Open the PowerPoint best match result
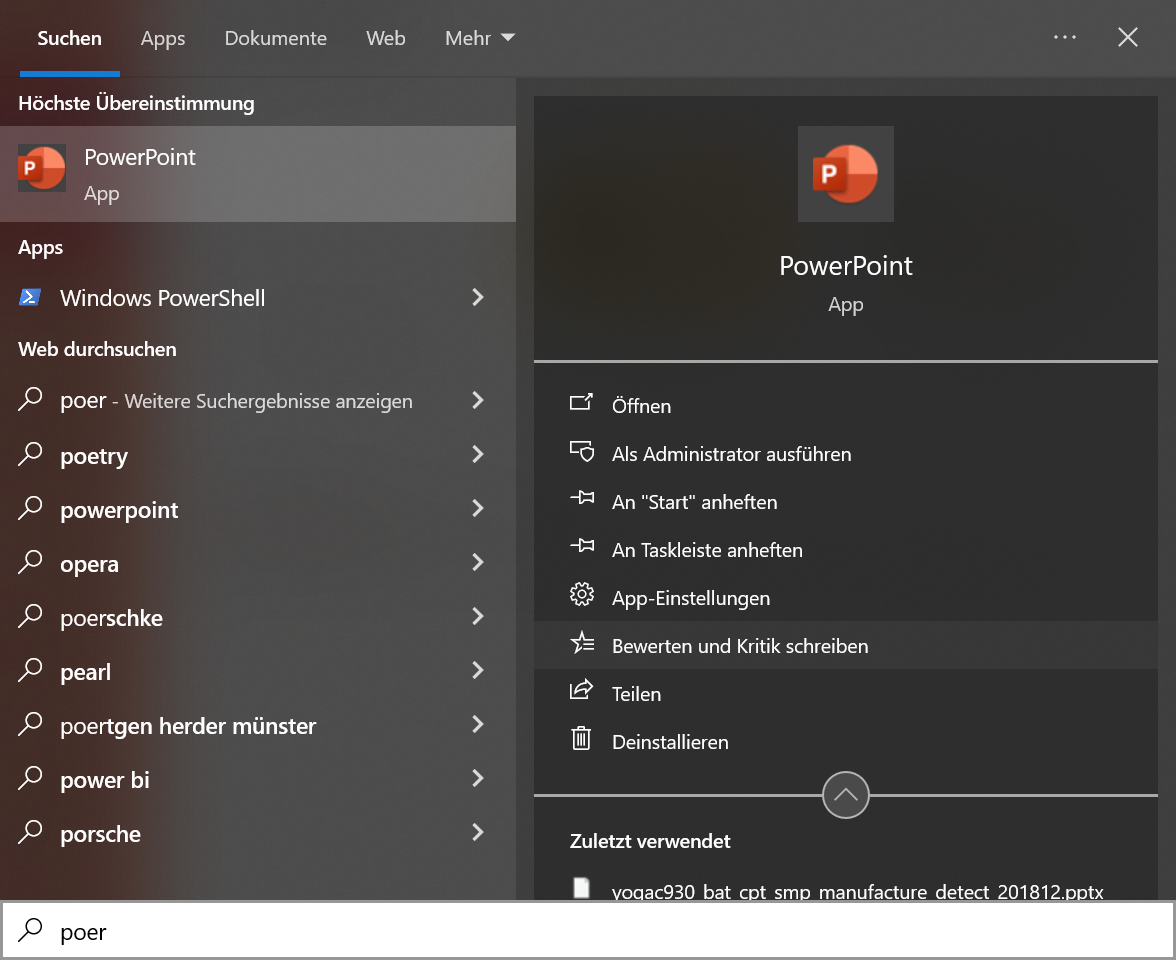 [x=257, y=174]
